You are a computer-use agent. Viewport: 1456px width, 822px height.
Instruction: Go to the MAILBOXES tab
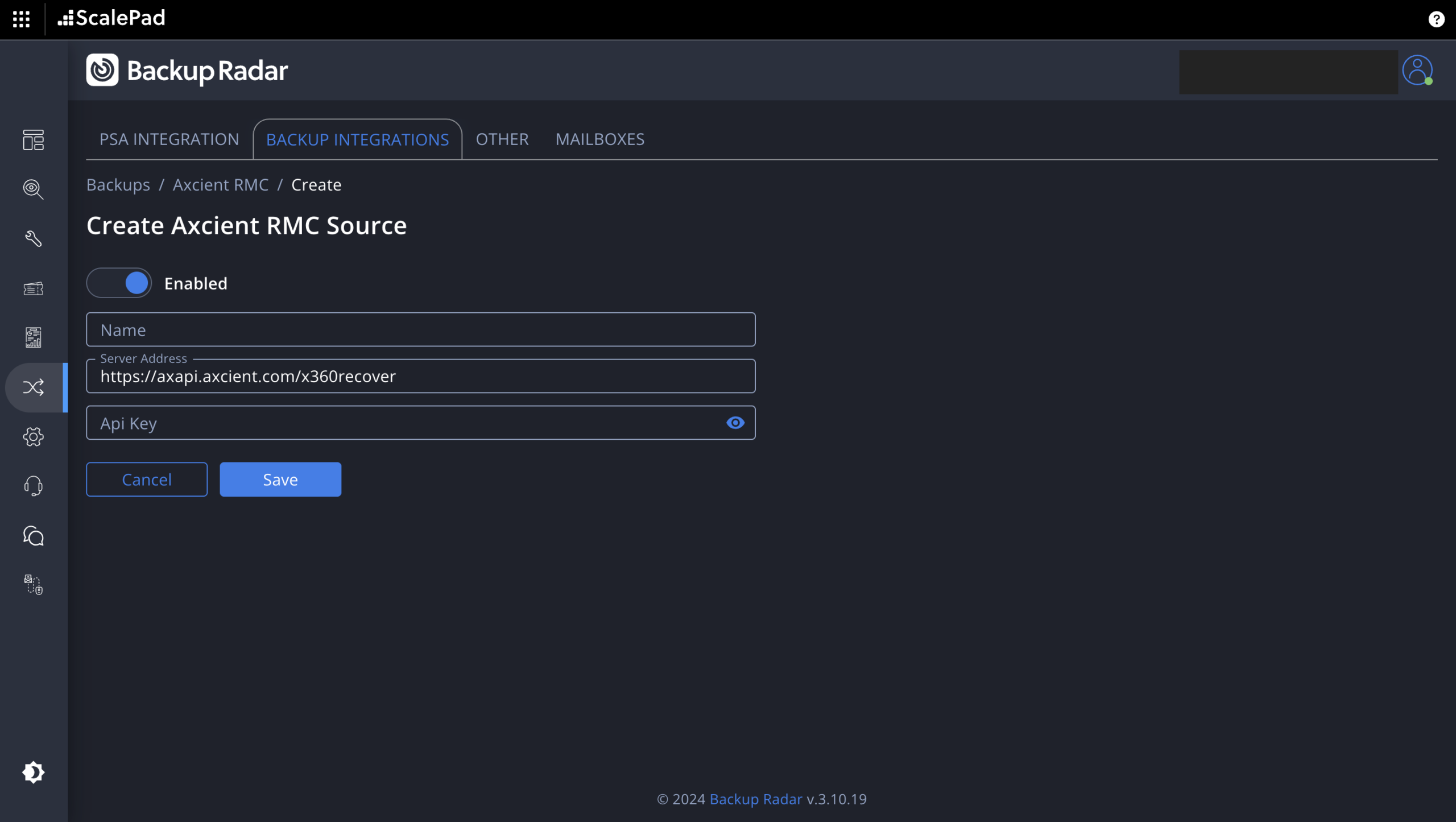[x=599, y=139]
